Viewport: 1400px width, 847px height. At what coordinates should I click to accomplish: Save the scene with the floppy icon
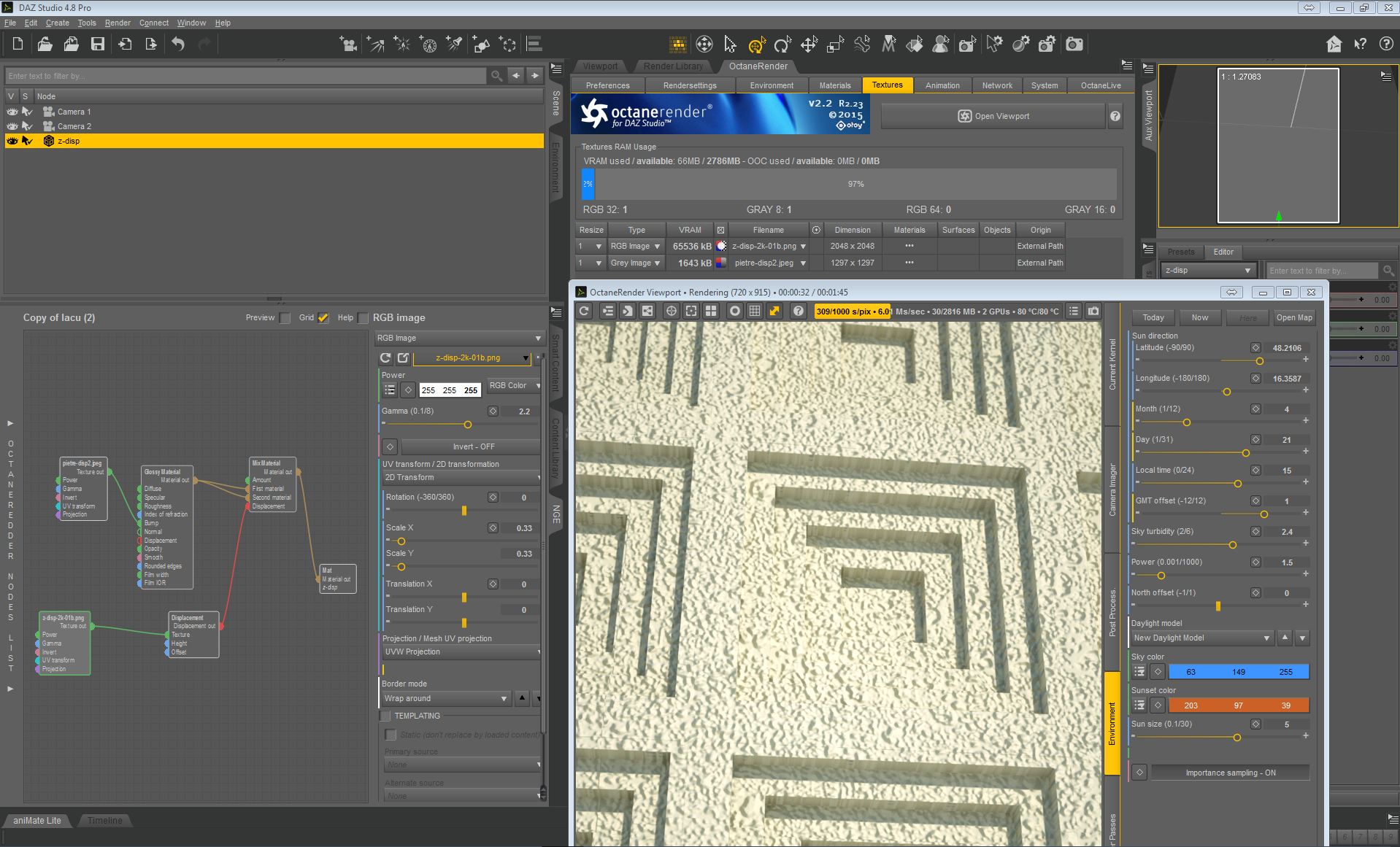97,45
